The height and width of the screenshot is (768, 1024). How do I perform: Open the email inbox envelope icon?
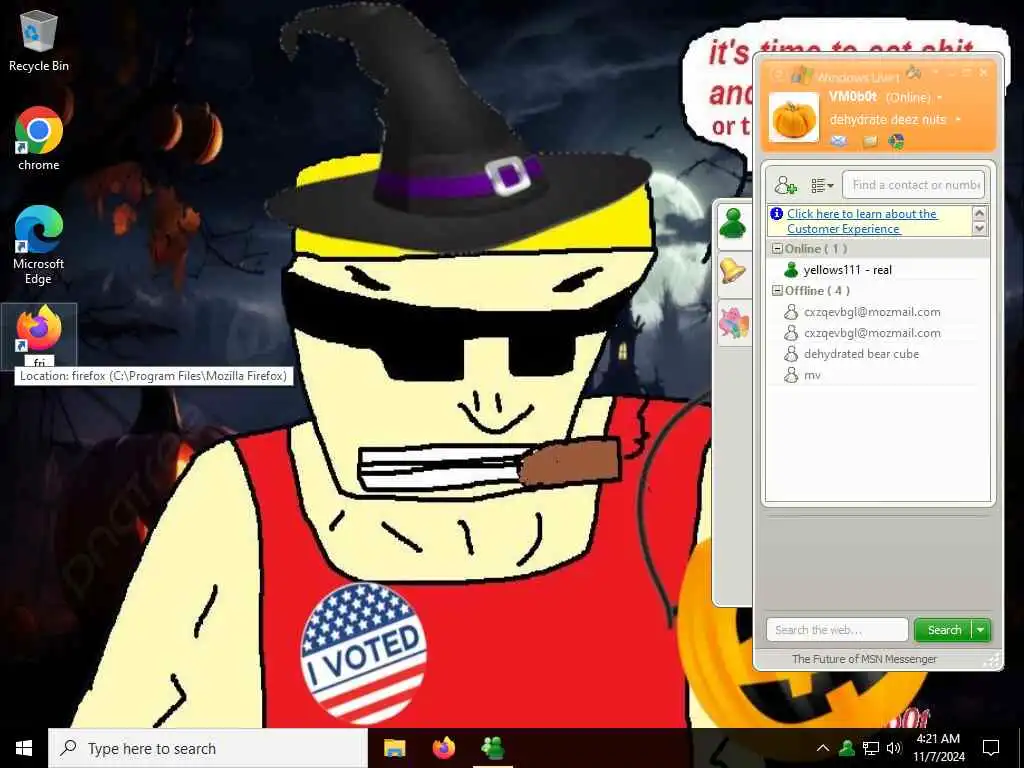coord(839,140)
